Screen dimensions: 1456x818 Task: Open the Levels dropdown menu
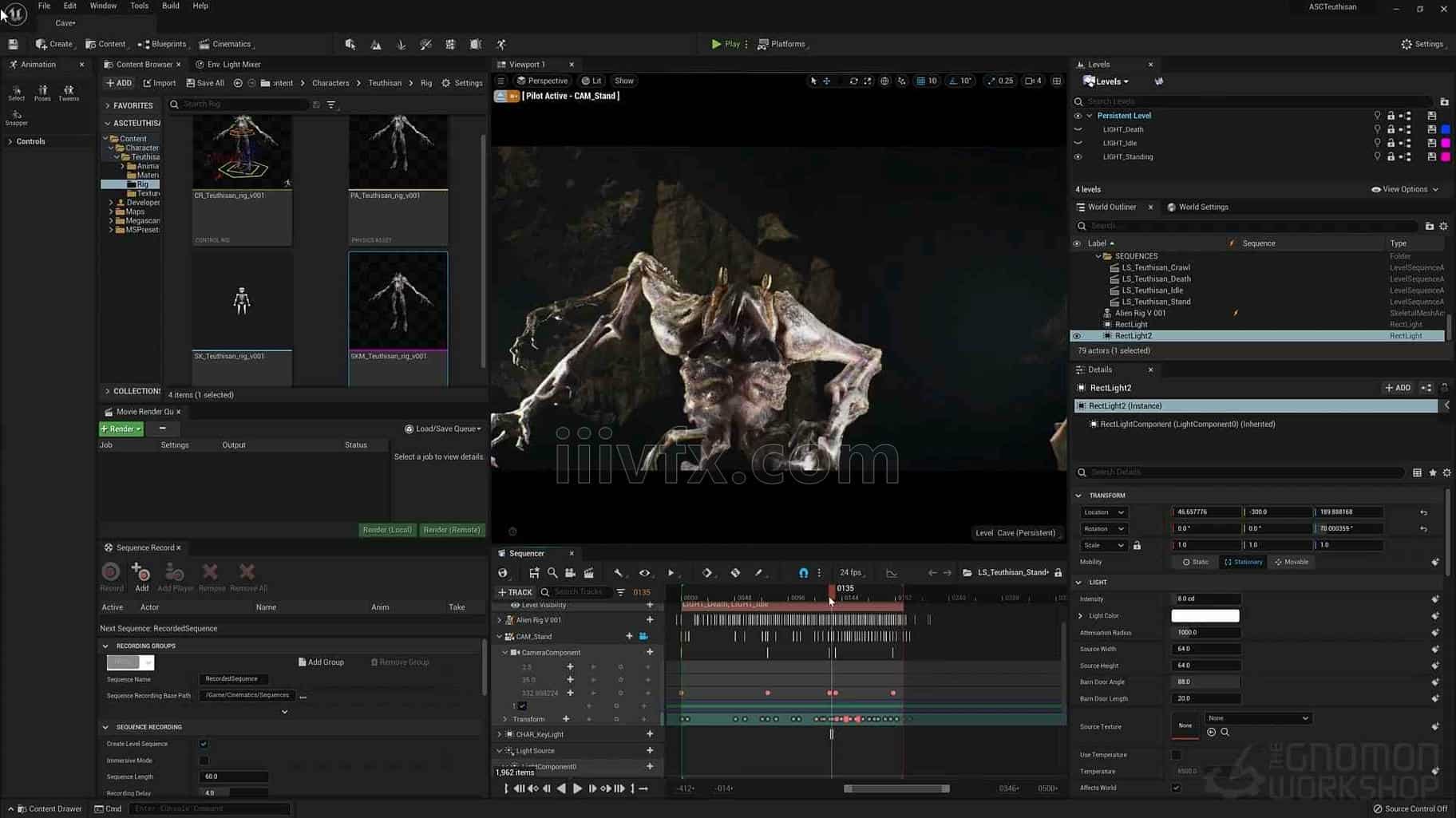pyautogui.click(x=1107, y=81)
